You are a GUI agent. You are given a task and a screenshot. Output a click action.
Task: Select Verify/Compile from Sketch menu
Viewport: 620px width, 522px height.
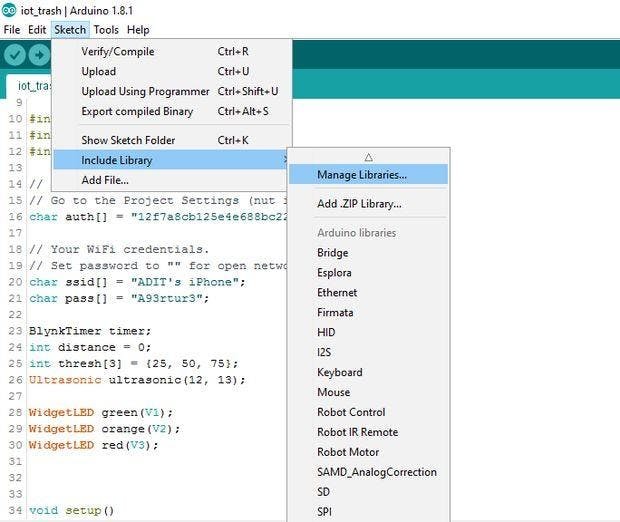point(172,51)
